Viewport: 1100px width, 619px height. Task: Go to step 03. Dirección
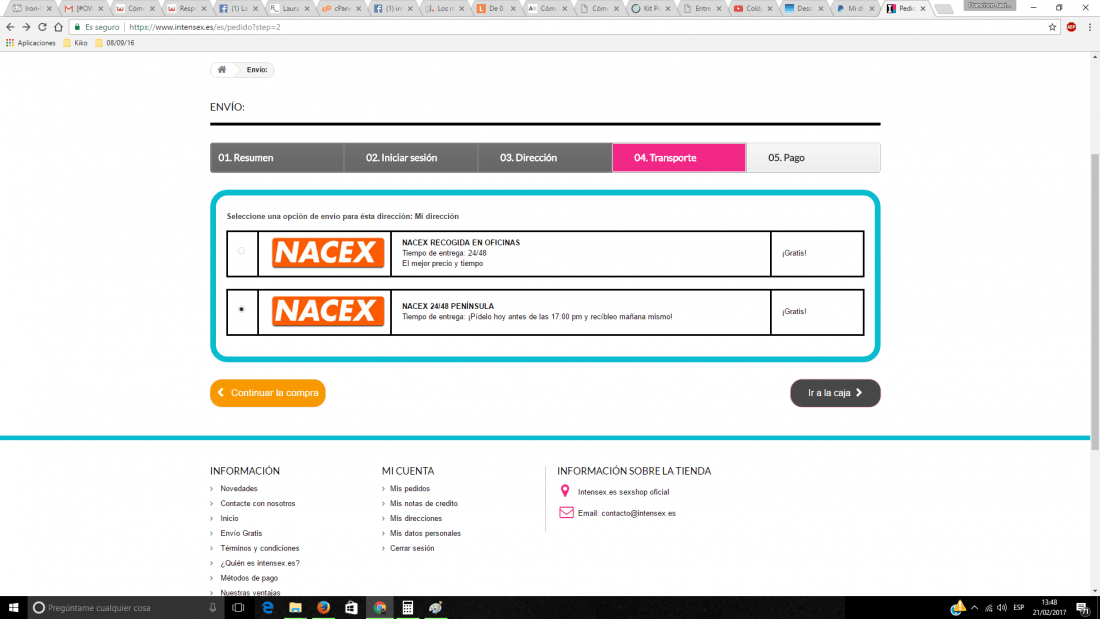tap(545, 158)
